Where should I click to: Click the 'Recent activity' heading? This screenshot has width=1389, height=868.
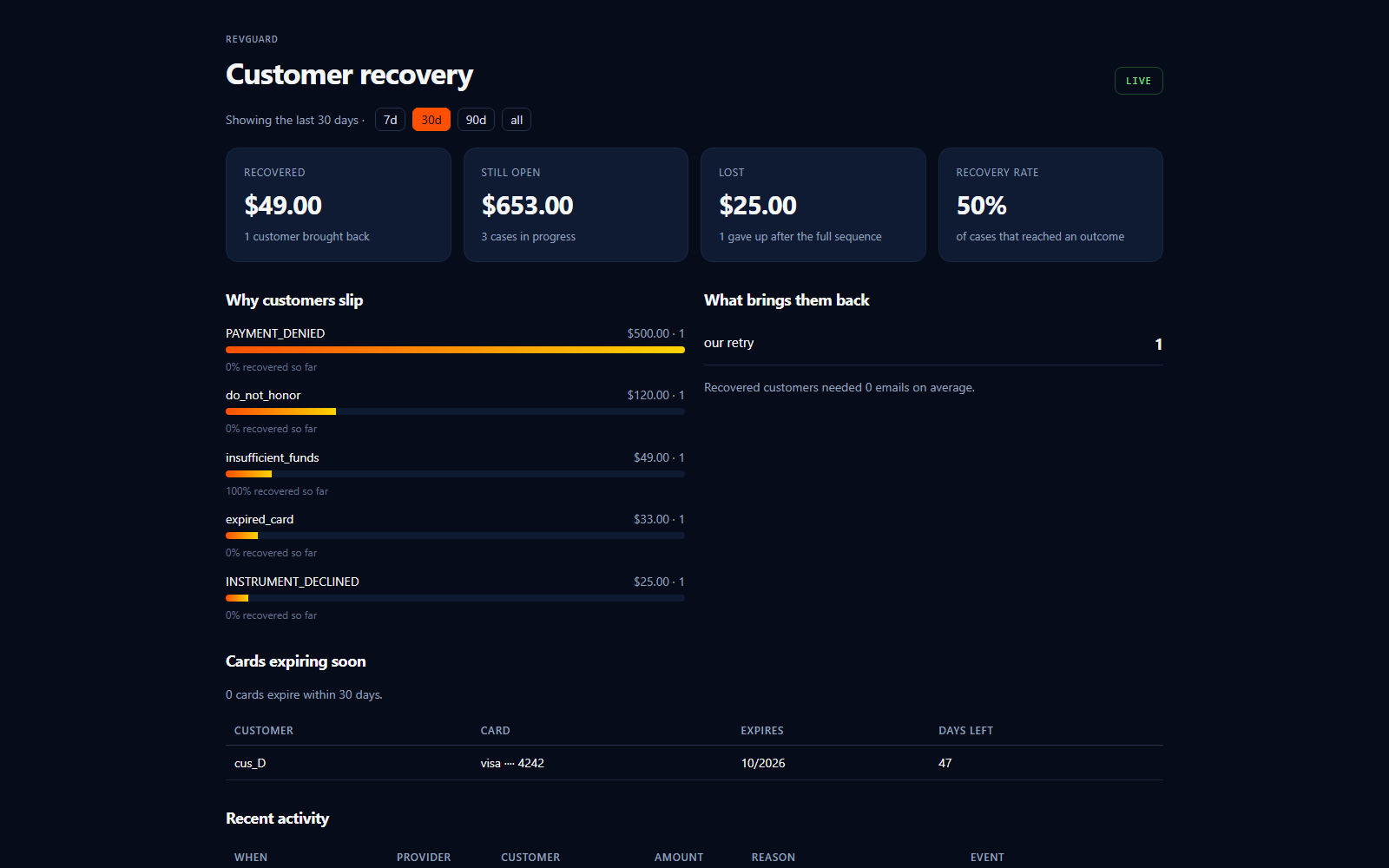pyautogui.click(x=278, y=819)
